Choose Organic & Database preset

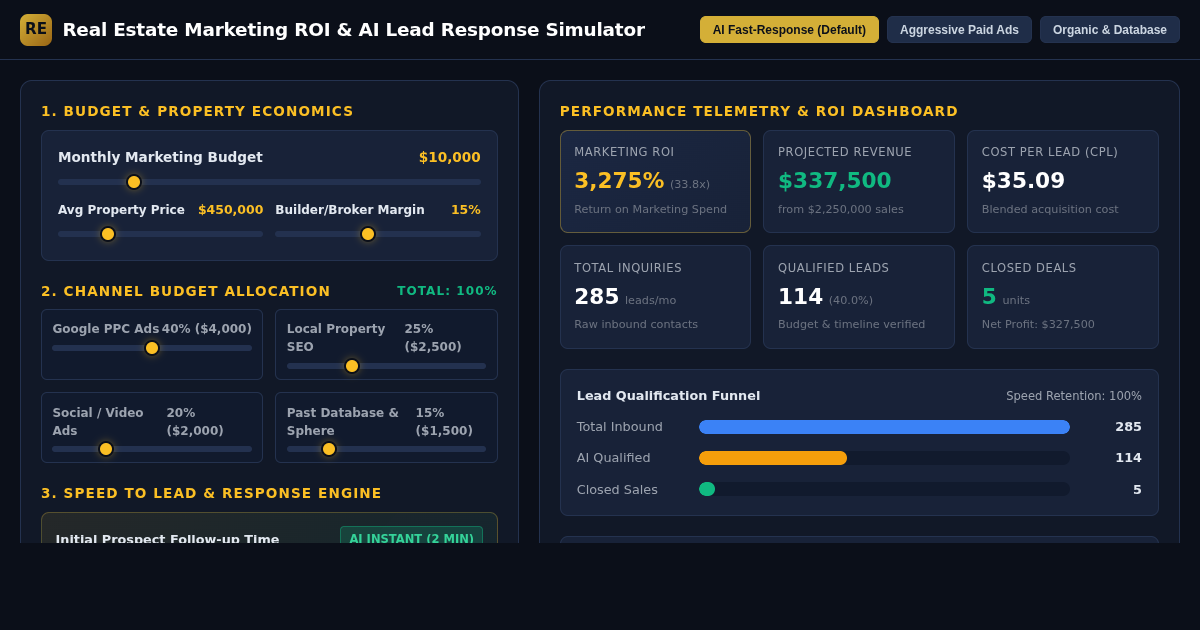[1110, 30]
